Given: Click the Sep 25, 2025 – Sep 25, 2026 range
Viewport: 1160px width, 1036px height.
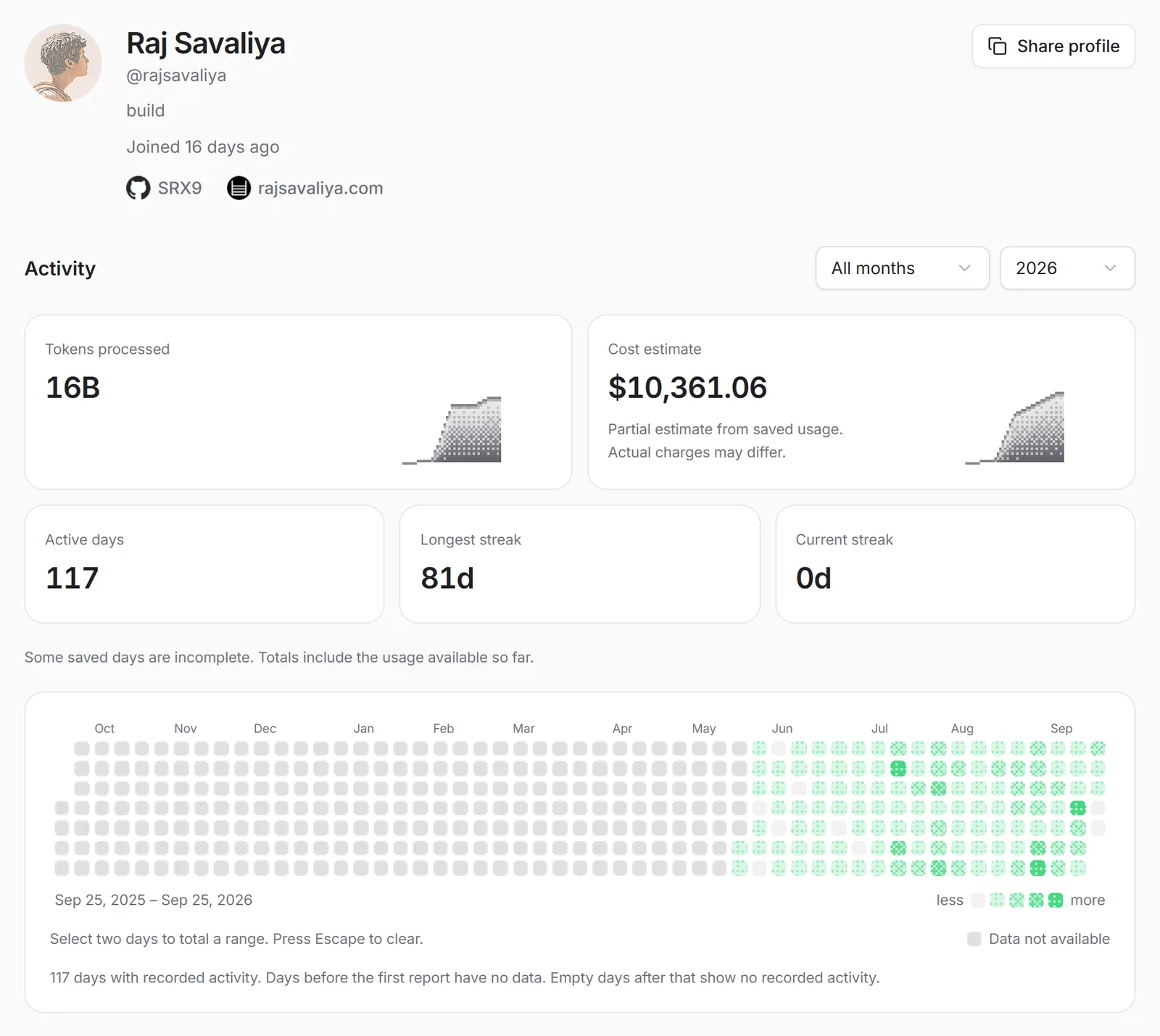Looking at the screenshot, I should pos(154,900).
